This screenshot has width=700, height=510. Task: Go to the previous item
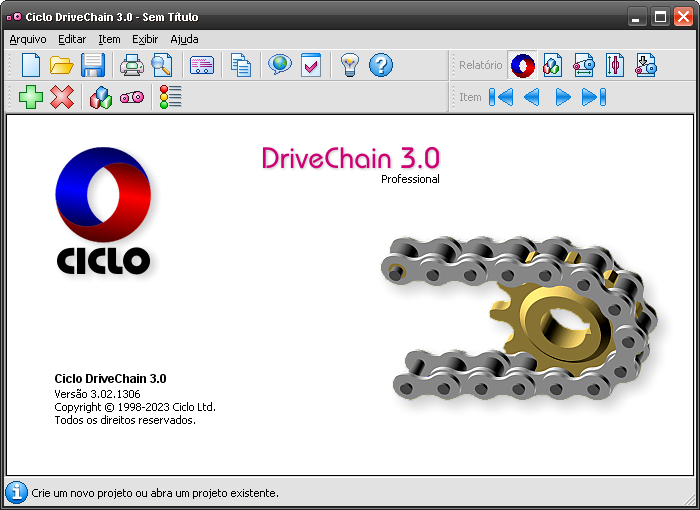(531, 97)
